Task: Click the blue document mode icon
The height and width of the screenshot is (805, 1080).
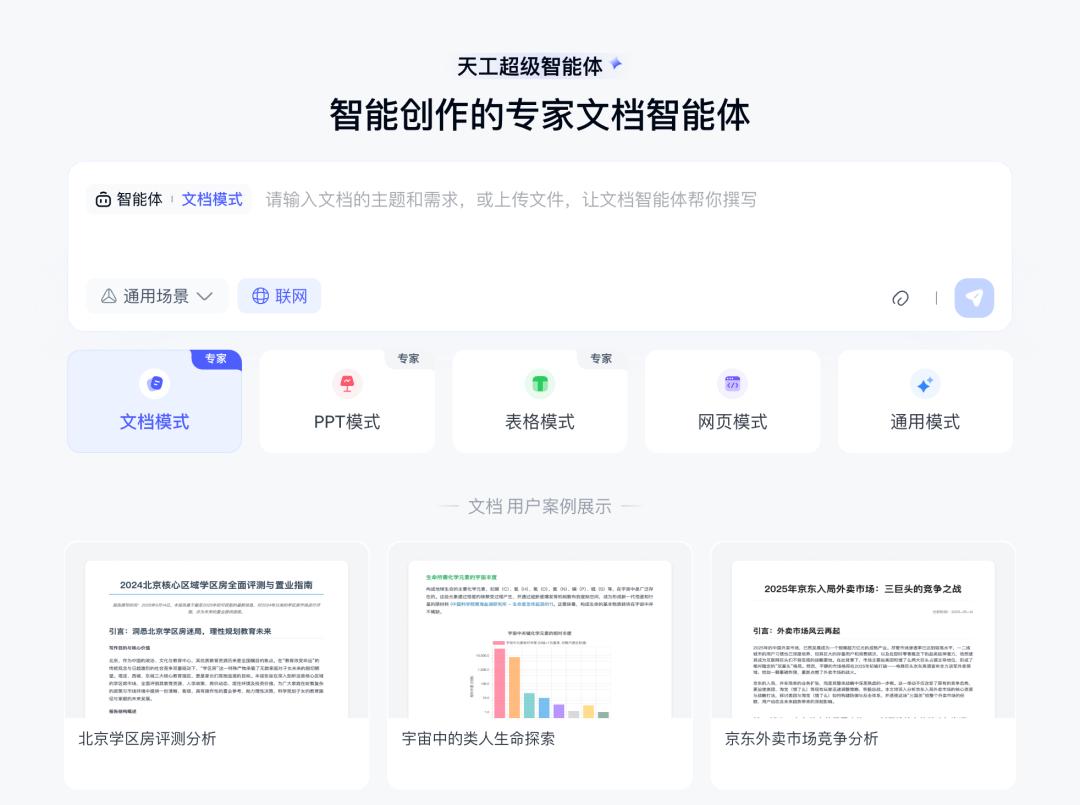Action: click(x=154, y=383)
